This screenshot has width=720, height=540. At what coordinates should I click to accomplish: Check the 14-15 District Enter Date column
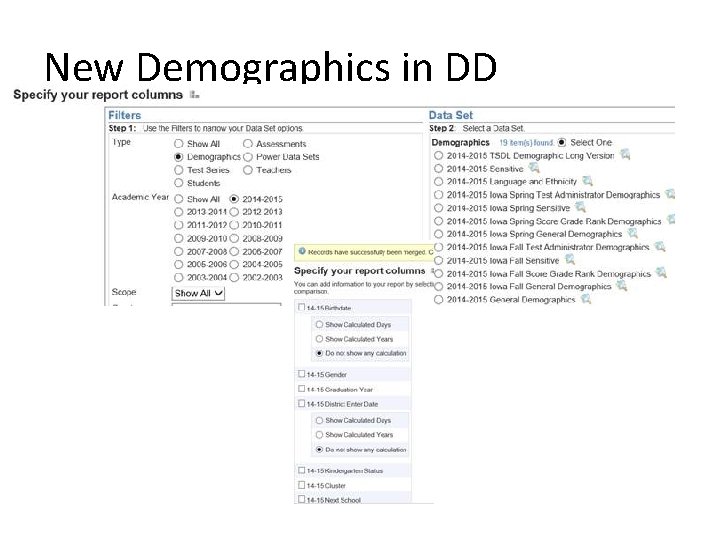[x=302, y=403]
